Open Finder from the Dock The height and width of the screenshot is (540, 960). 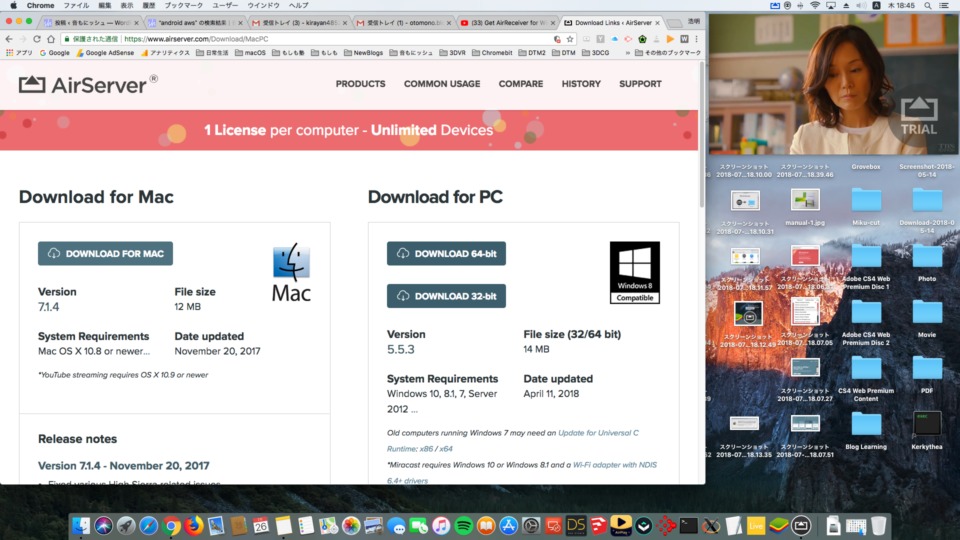81,525
